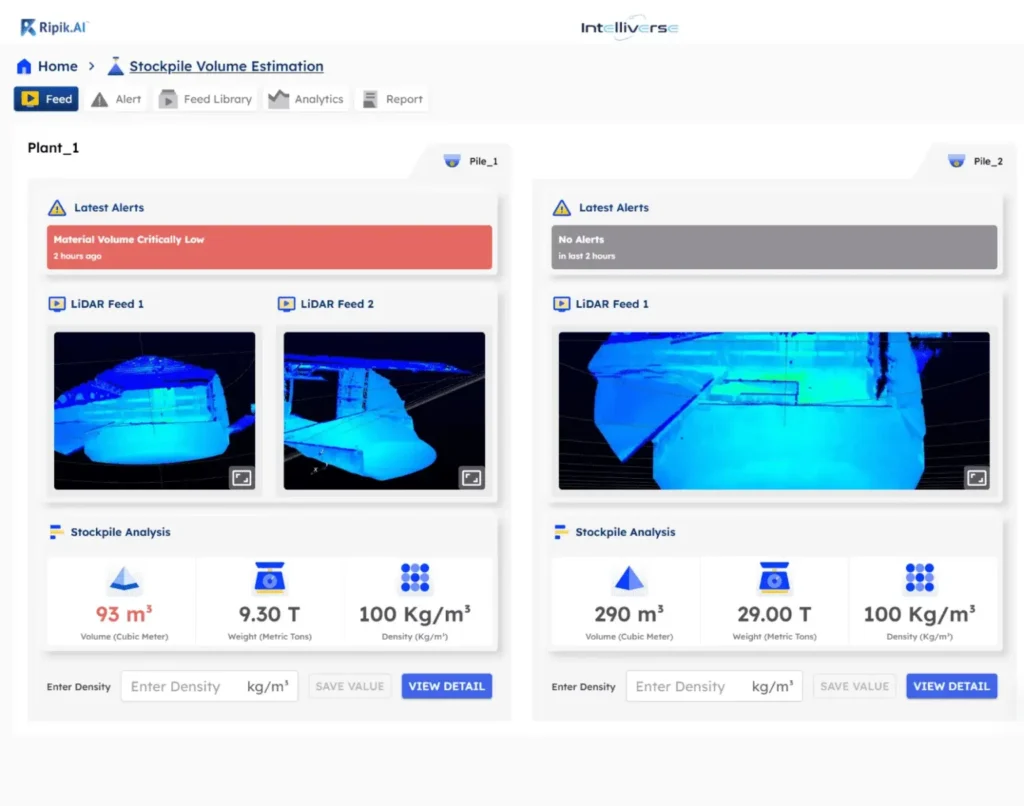Click the Pile_2 weight scale icon

tap(774, 579)
